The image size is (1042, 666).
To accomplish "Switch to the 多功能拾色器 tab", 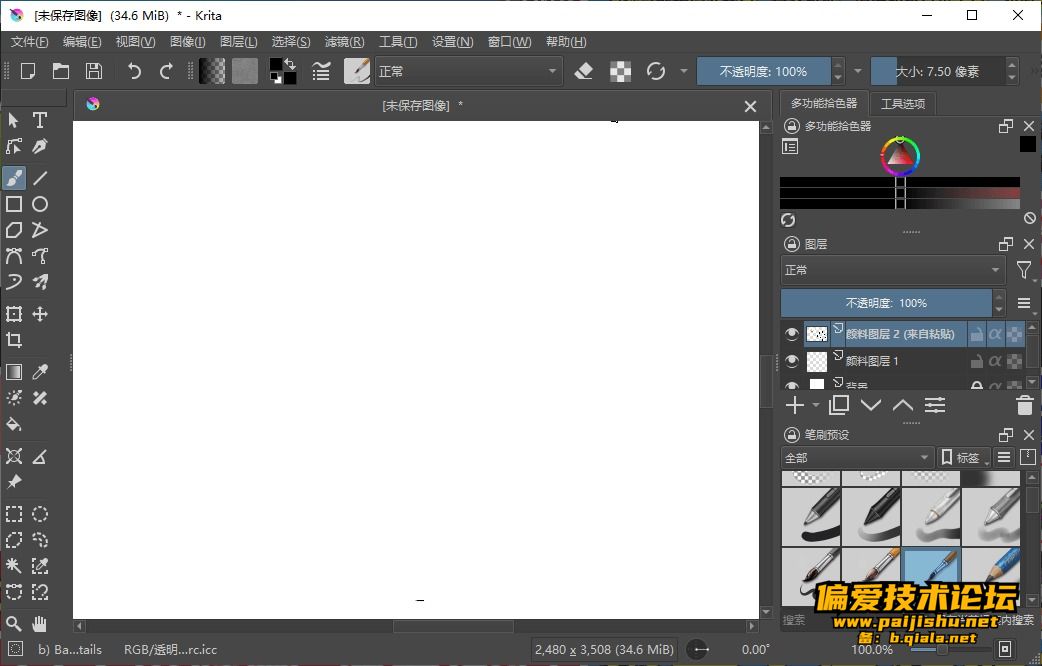I will pyautogui.click(x=824, y=103).
